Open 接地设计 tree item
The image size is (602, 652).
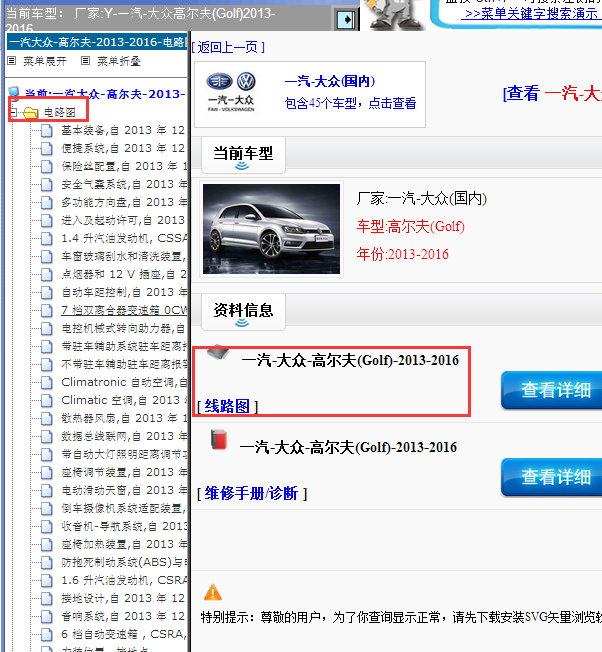123,598
